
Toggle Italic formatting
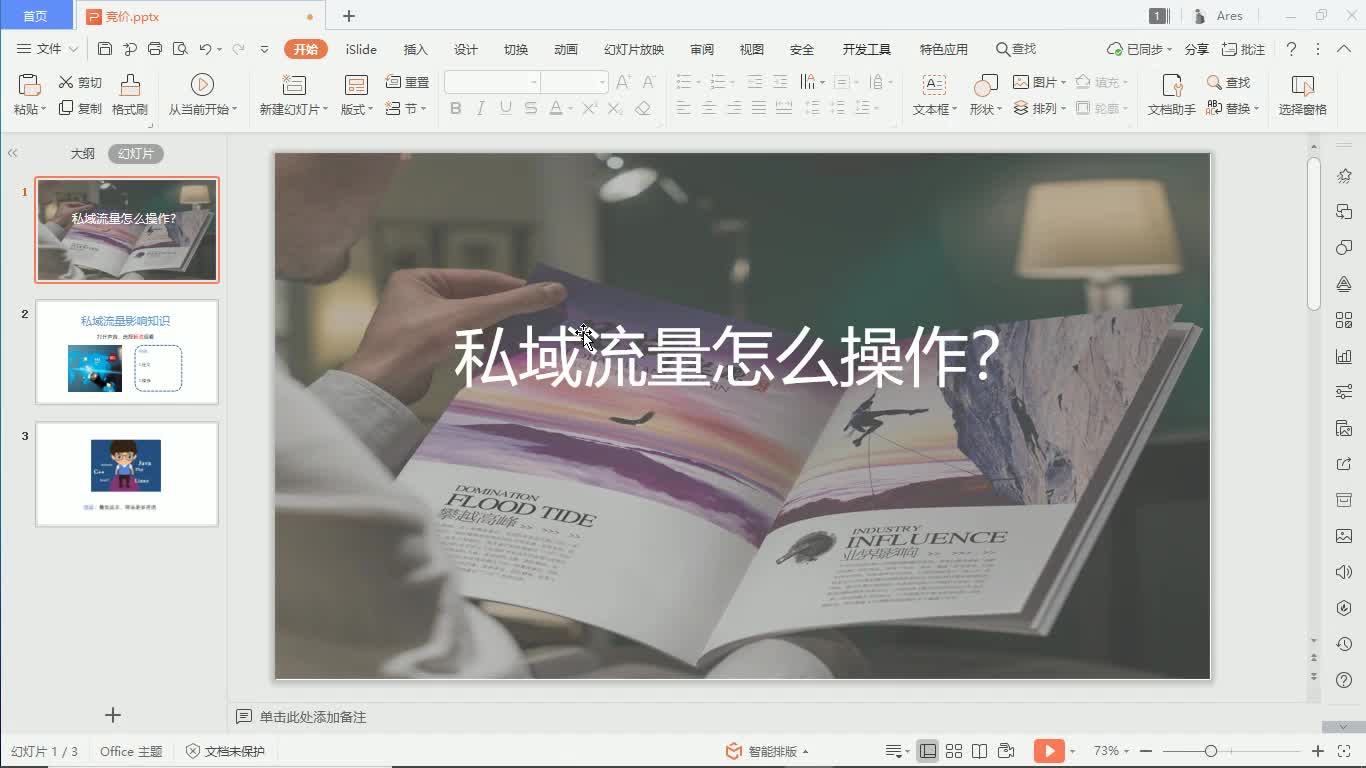point(481,108)
